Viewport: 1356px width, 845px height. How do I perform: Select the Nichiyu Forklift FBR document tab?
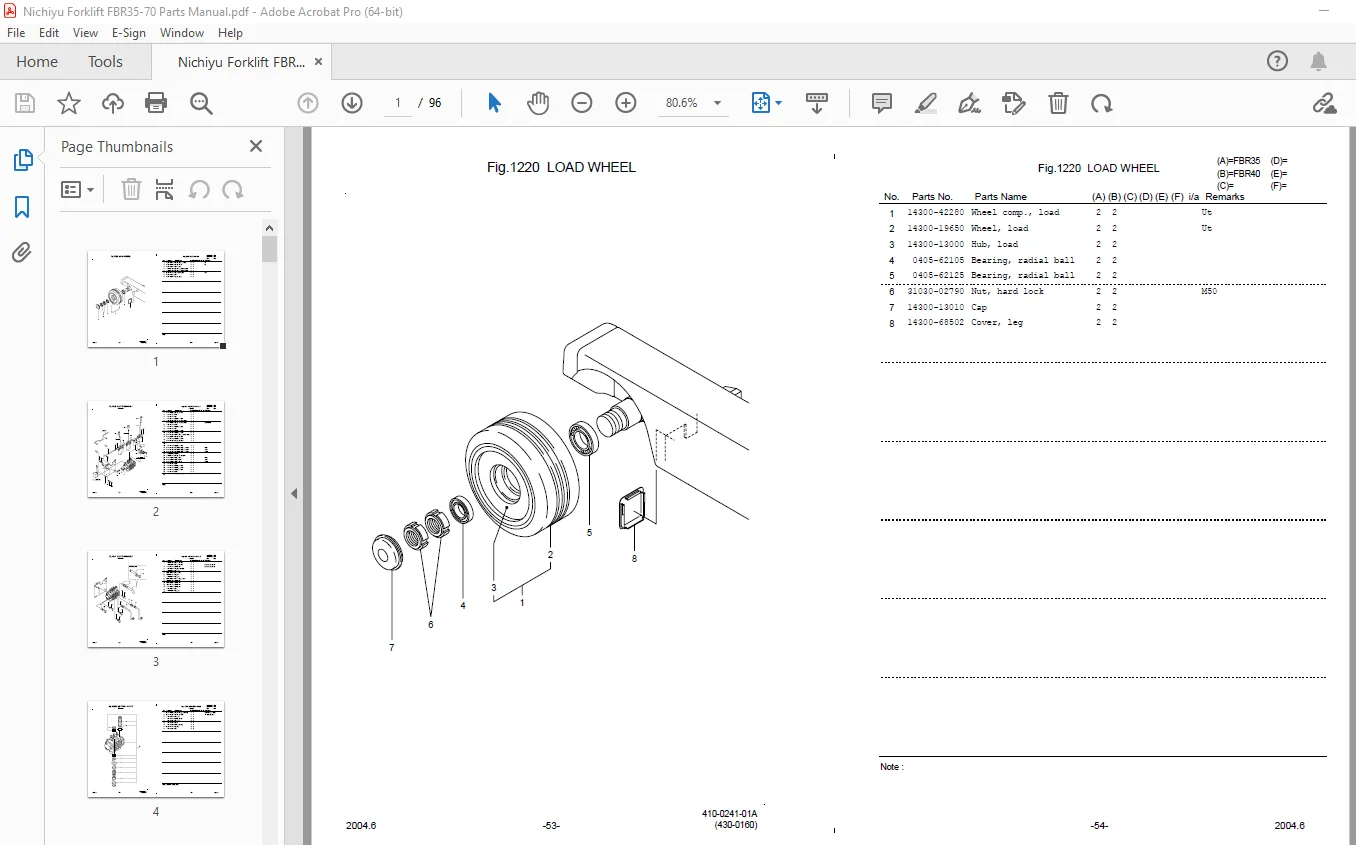(241, 62)
